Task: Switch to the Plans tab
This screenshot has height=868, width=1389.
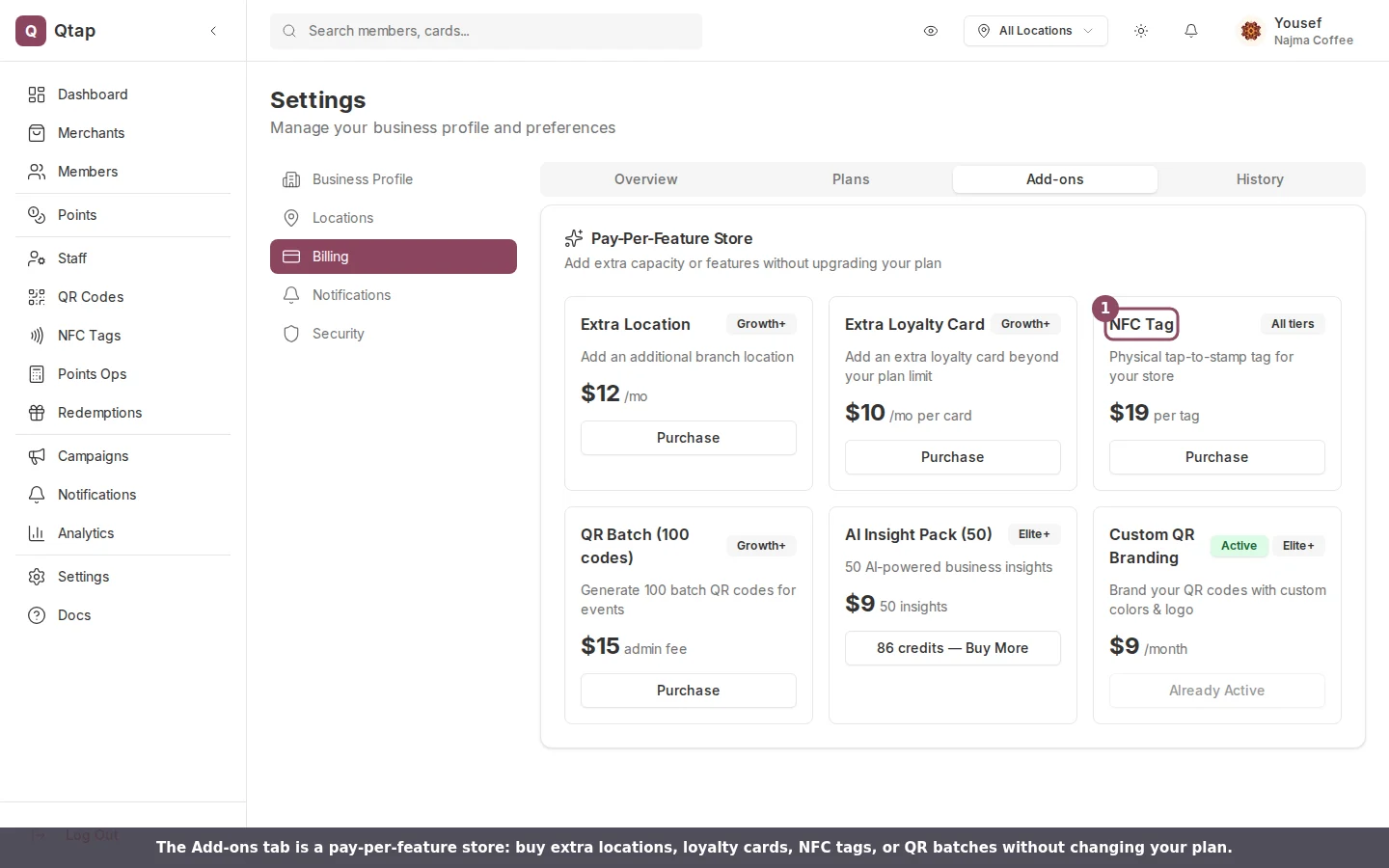Action: tap(851, 179)
